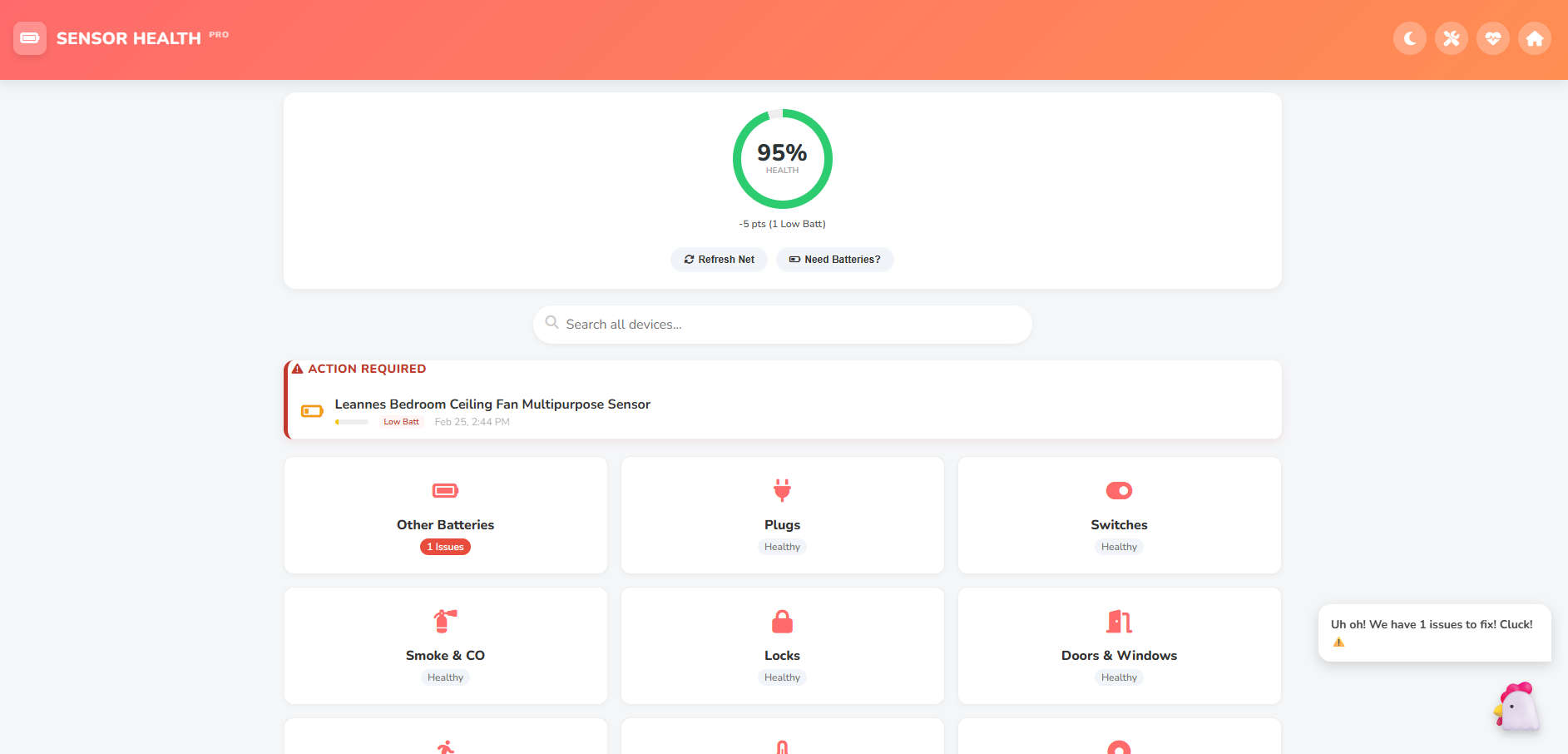
Task: Go to home via the house icon
Action: coord(1535,38)
